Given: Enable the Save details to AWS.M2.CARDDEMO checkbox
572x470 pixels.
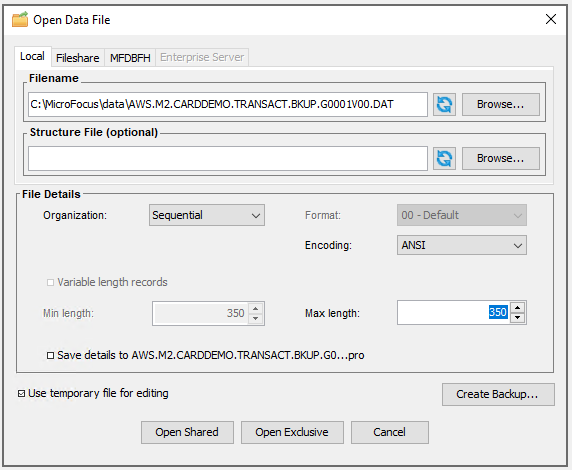Looking at the screenshot, I should click(50, 355).
